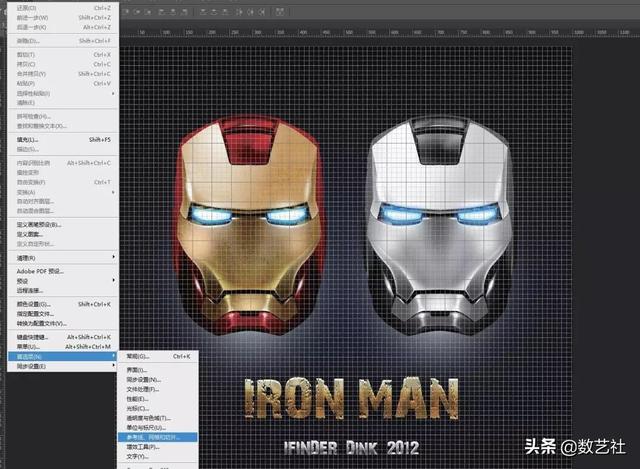
Task: Choose 内容识别比例 (Alt+Shift+Ctrl+C)
Action: point(63,163)
